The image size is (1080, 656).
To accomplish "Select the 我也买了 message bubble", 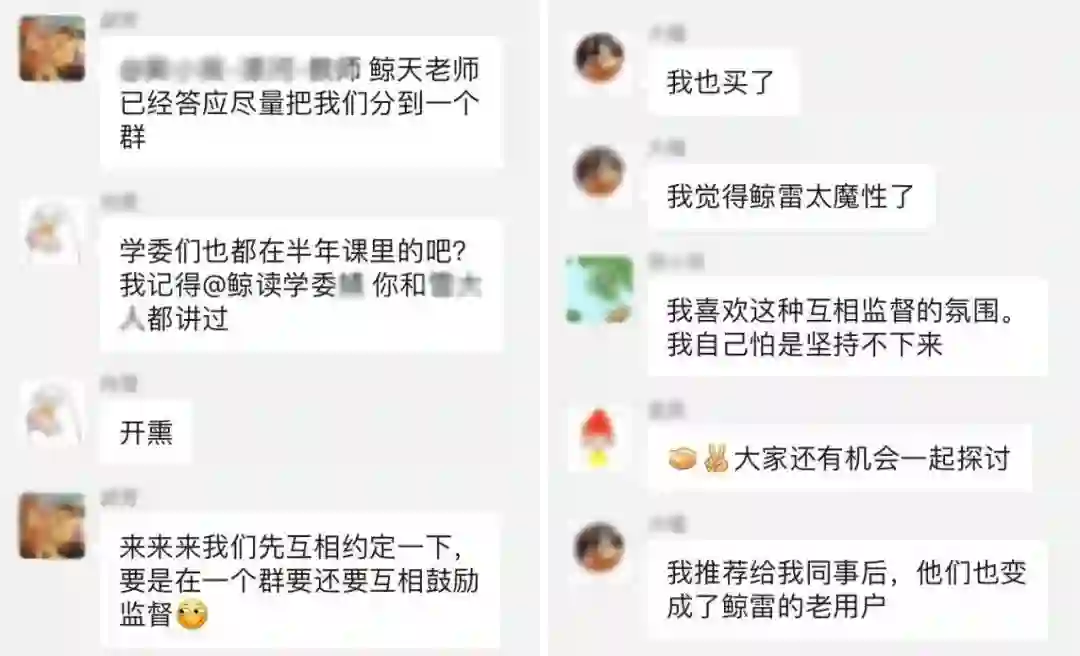I will [722, 83].
